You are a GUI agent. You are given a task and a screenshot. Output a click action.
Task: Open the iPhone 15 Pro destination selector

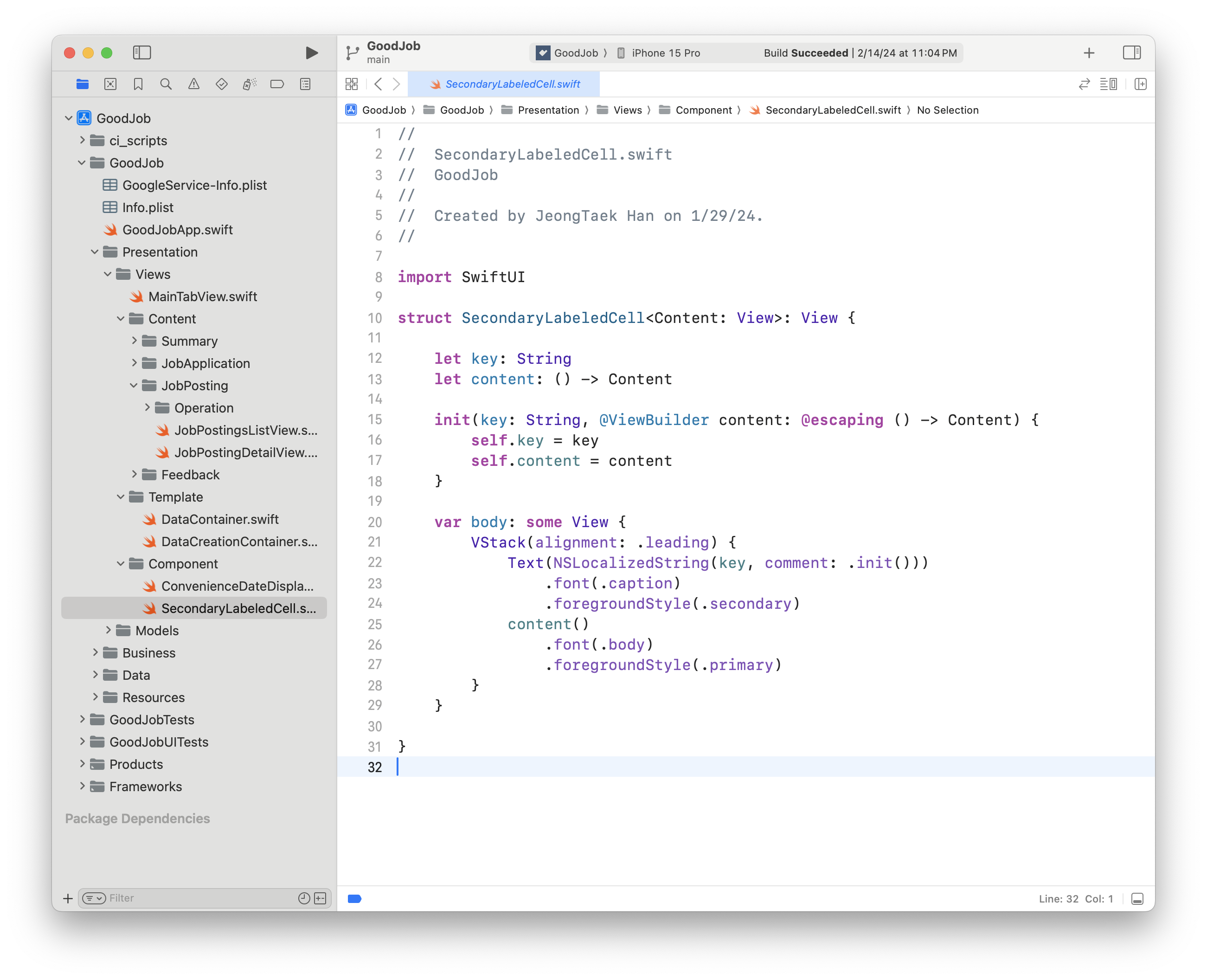(665, 53)
